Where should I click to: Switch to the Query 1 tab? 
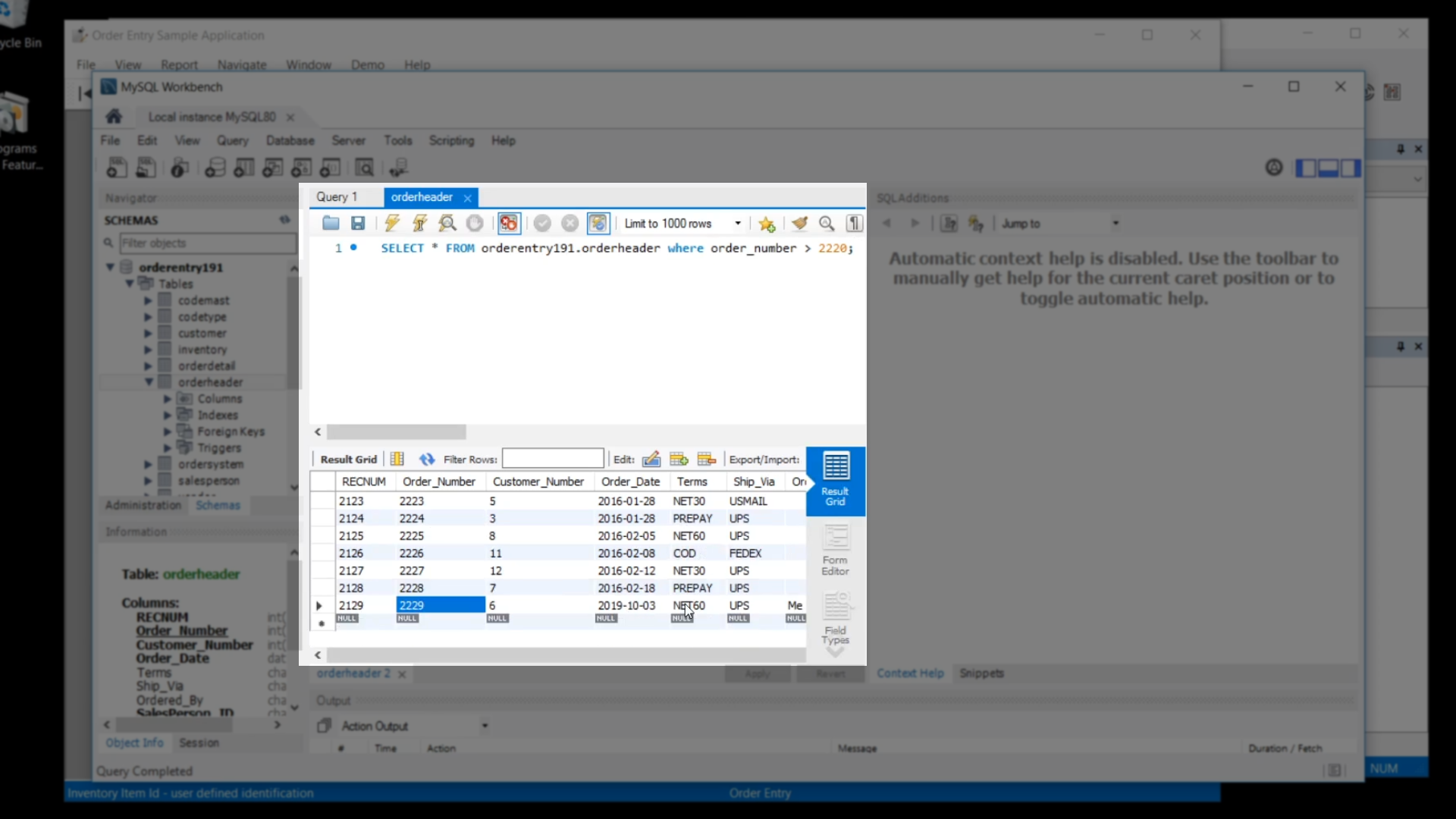(x=337, y=197)
